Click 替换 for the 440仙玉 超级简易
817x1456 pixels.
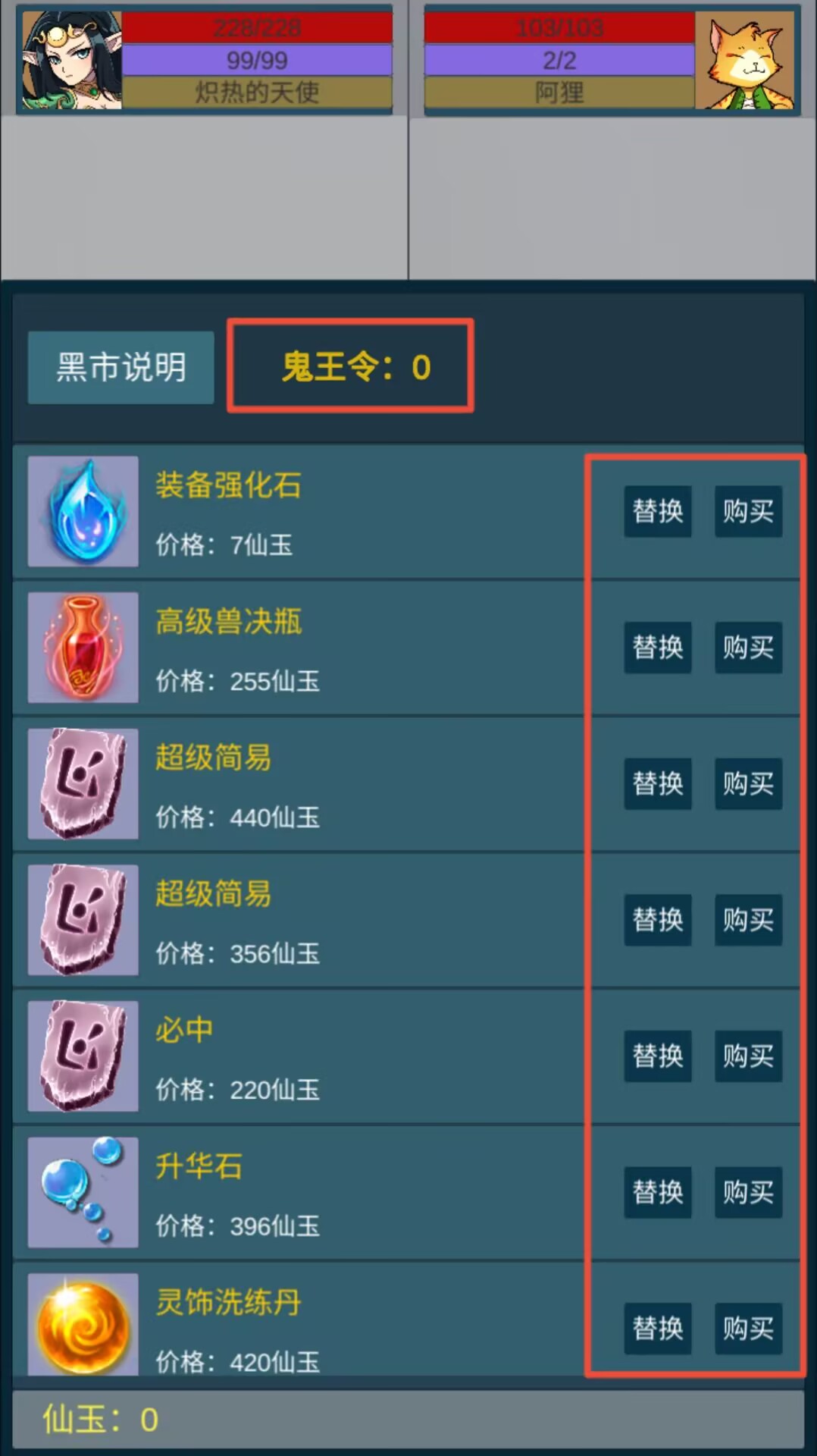pyautogui.click(x=658, y=783)
